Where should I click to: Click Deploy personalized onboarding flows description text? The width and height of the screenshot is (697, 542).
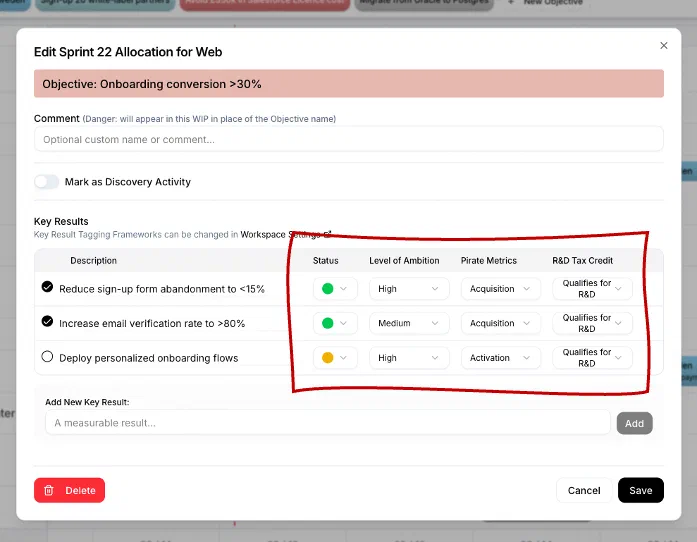point(148,358)
